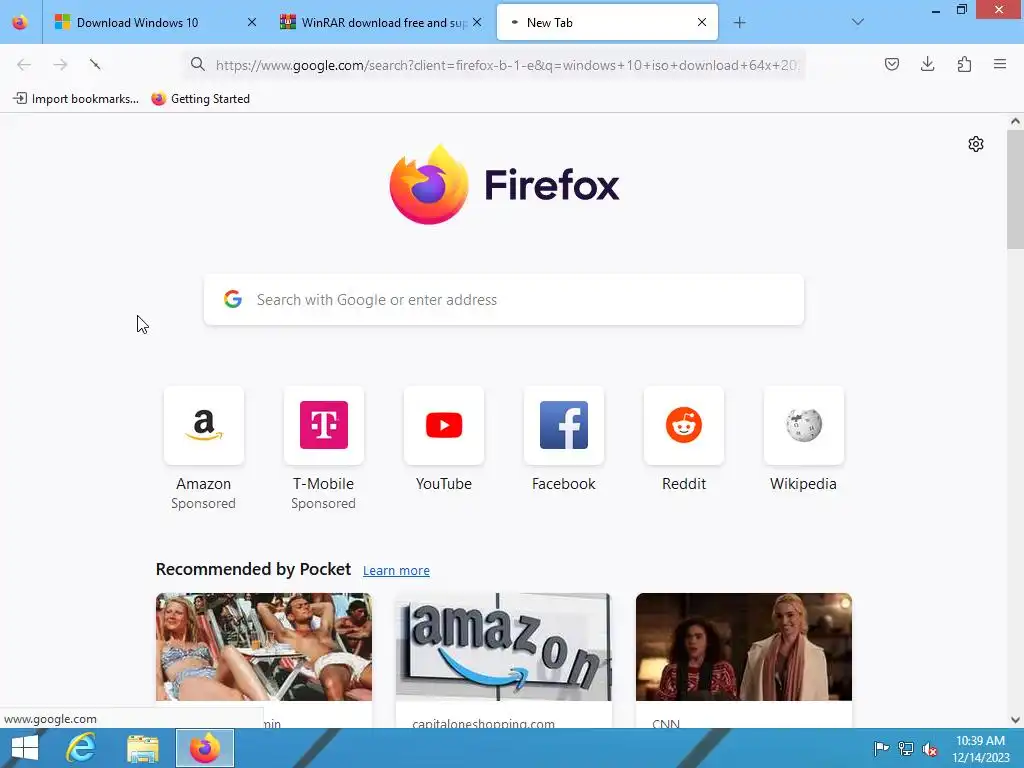
Task: Launch Internet Explorer from taskbar
Action: [x=81, y=748]
